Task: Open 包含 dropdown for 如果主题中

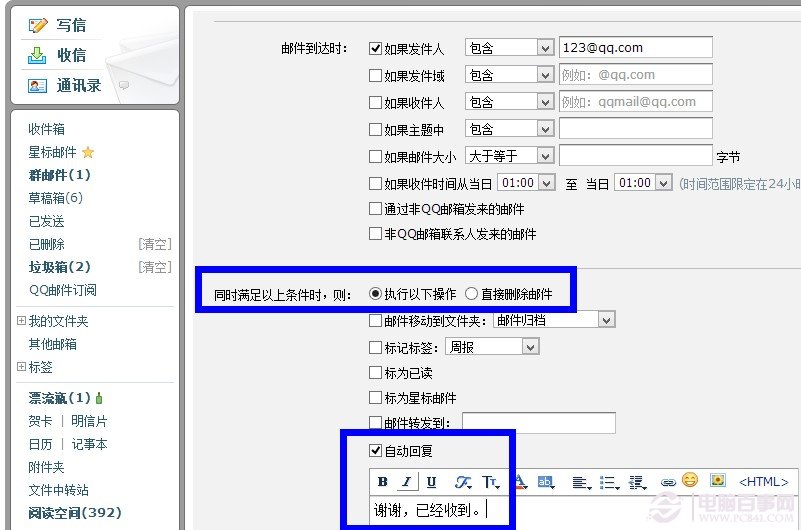Action: [x=509, y=129]
